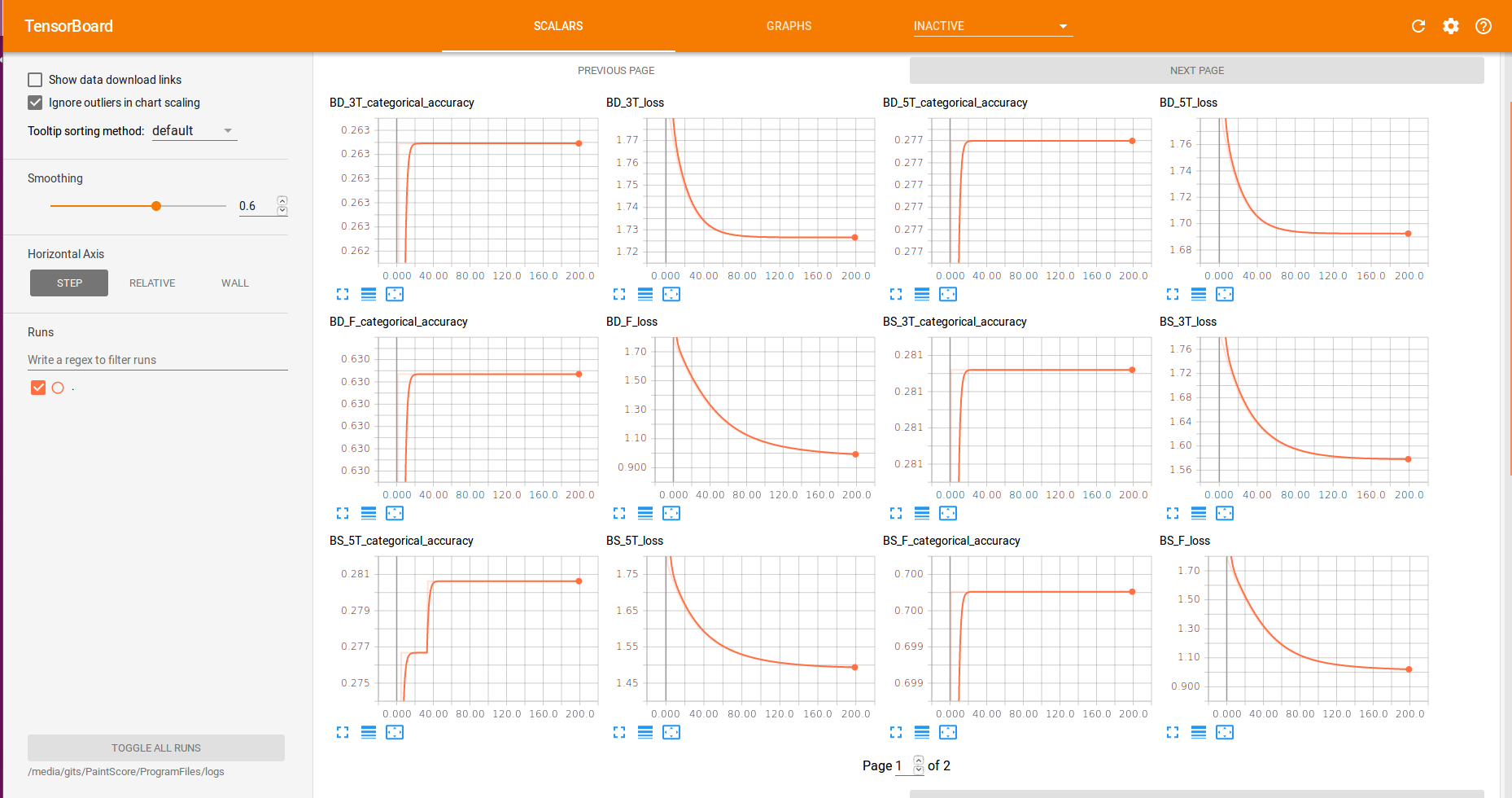Uncheck Ignore outliers in chart scaling
Screen dimensions: 1512x798
click(35, 103)
